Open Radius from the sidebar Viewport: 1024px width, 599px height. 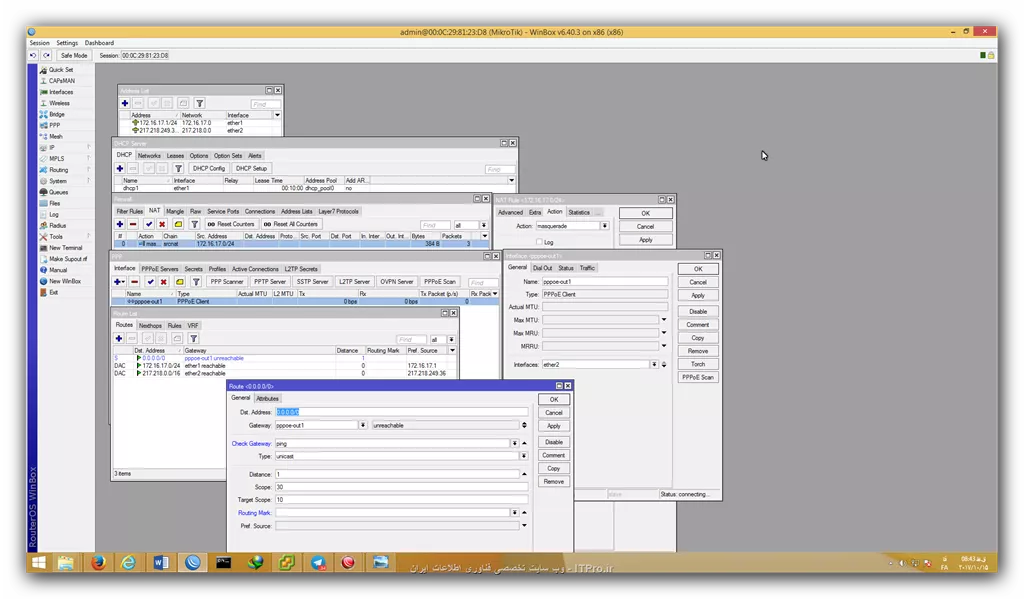pyautogui.click(x=57, y=225)
